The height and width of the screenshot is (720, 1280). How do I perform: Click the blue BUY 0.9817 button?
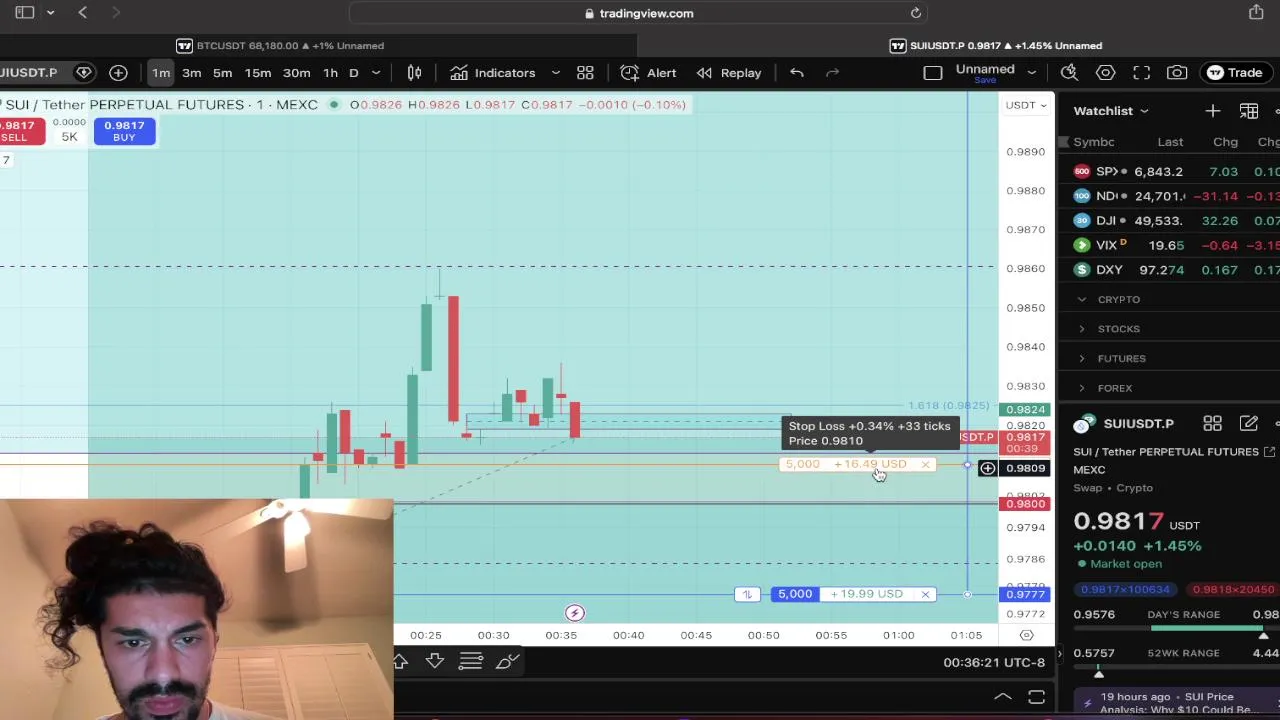[x=124, y=131]
